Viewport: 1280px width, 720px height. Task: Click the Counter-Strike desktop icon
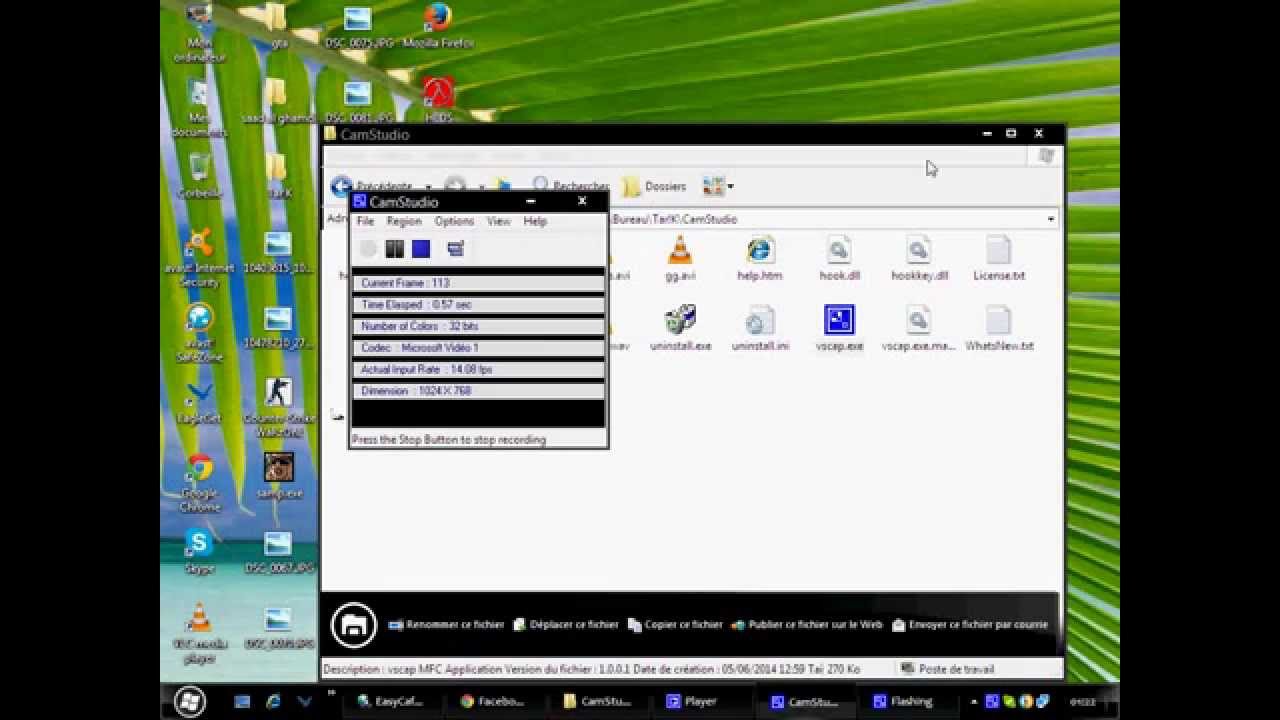coord(278,407)
